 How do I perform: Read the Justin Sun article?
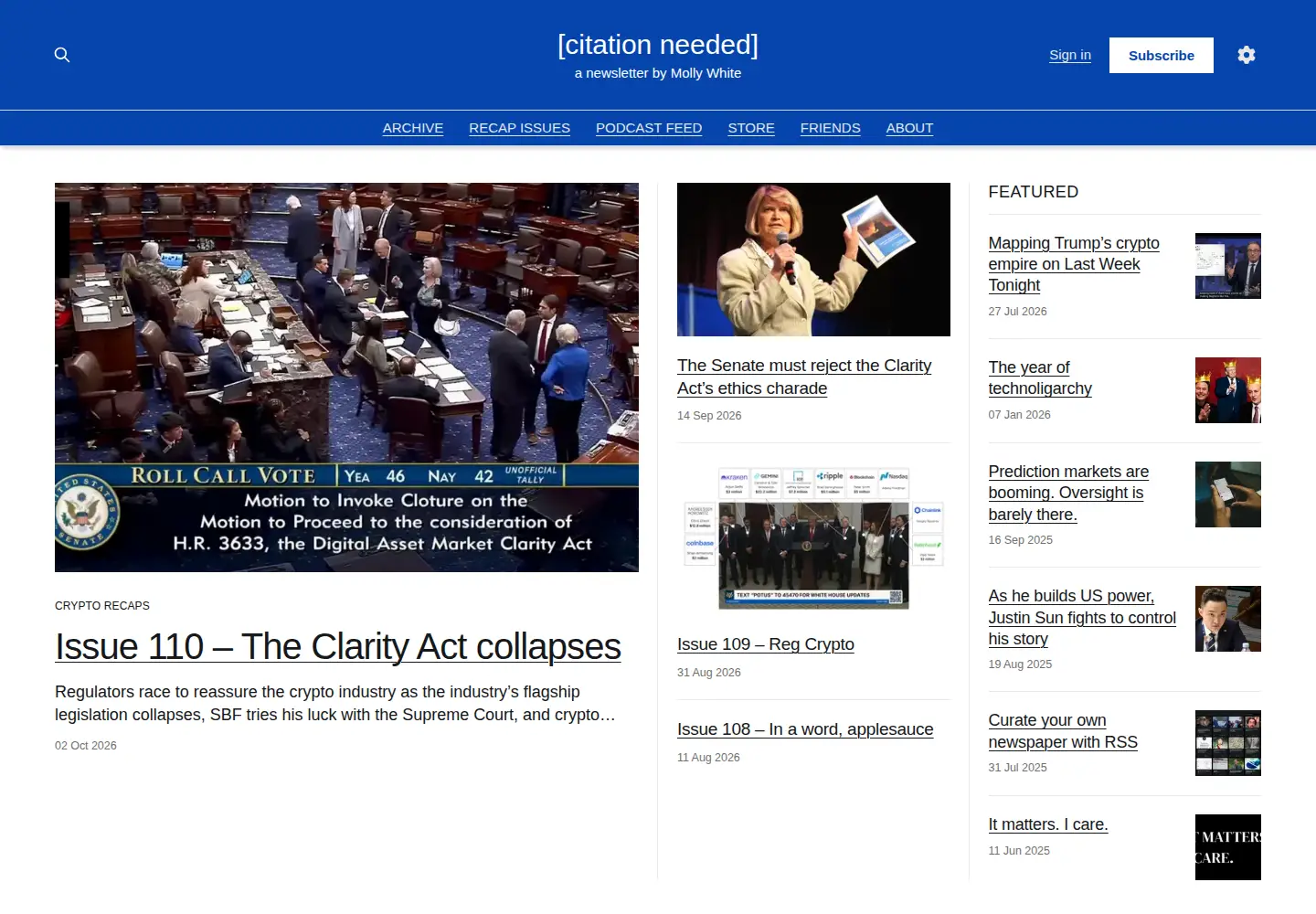(x=1082, y=617)
